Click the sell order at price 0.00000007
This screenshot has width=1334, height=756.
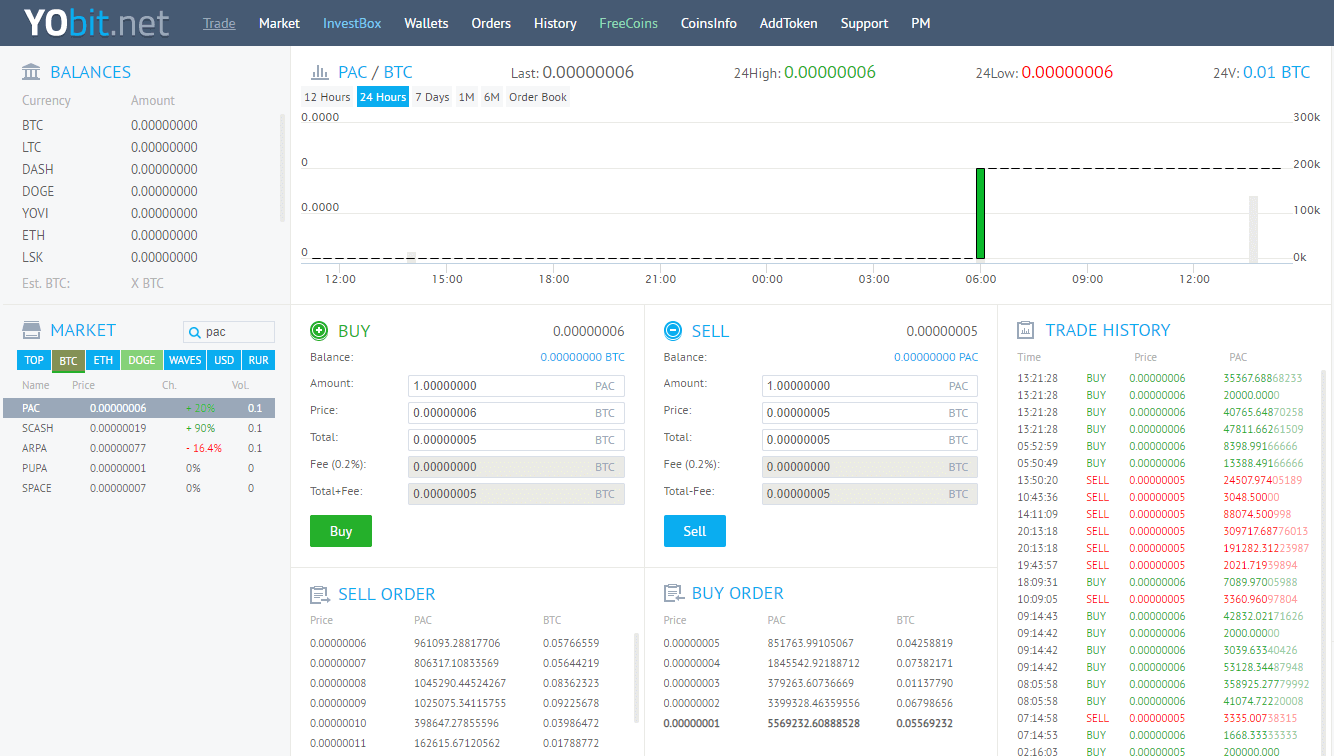466,663
